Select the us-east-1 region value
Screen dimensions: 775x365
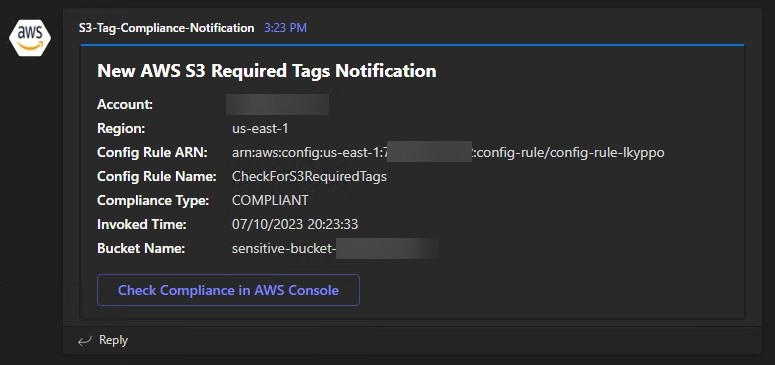pos(260,129)
